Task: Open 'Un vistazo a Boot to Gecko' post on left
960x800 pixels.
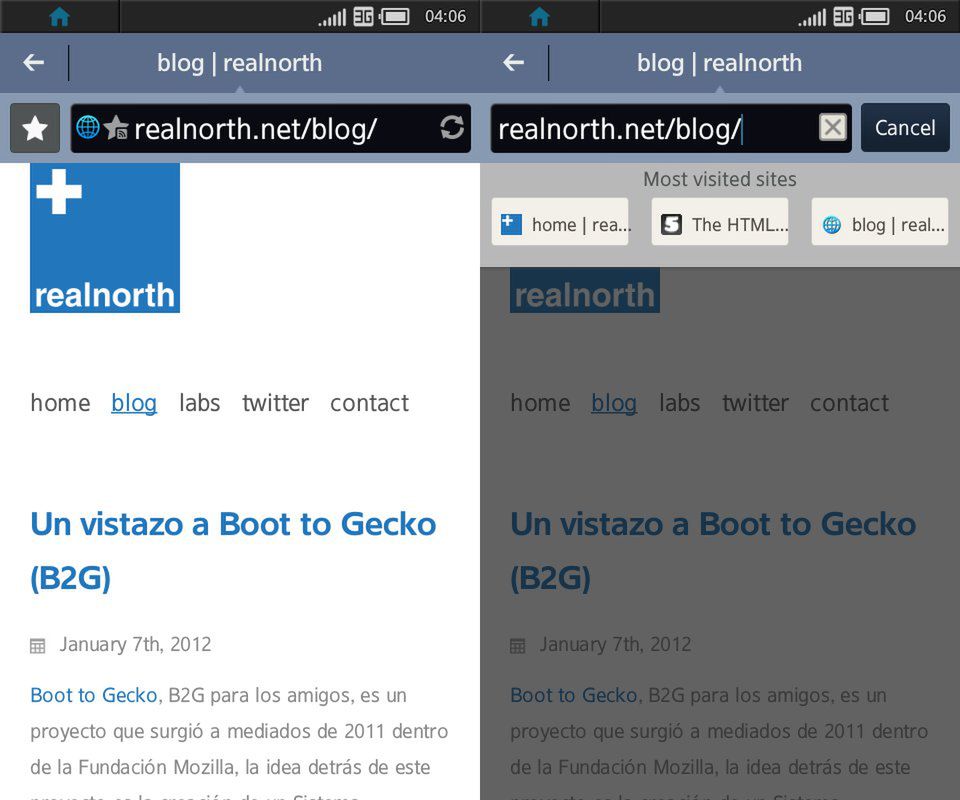Action: 233,551
